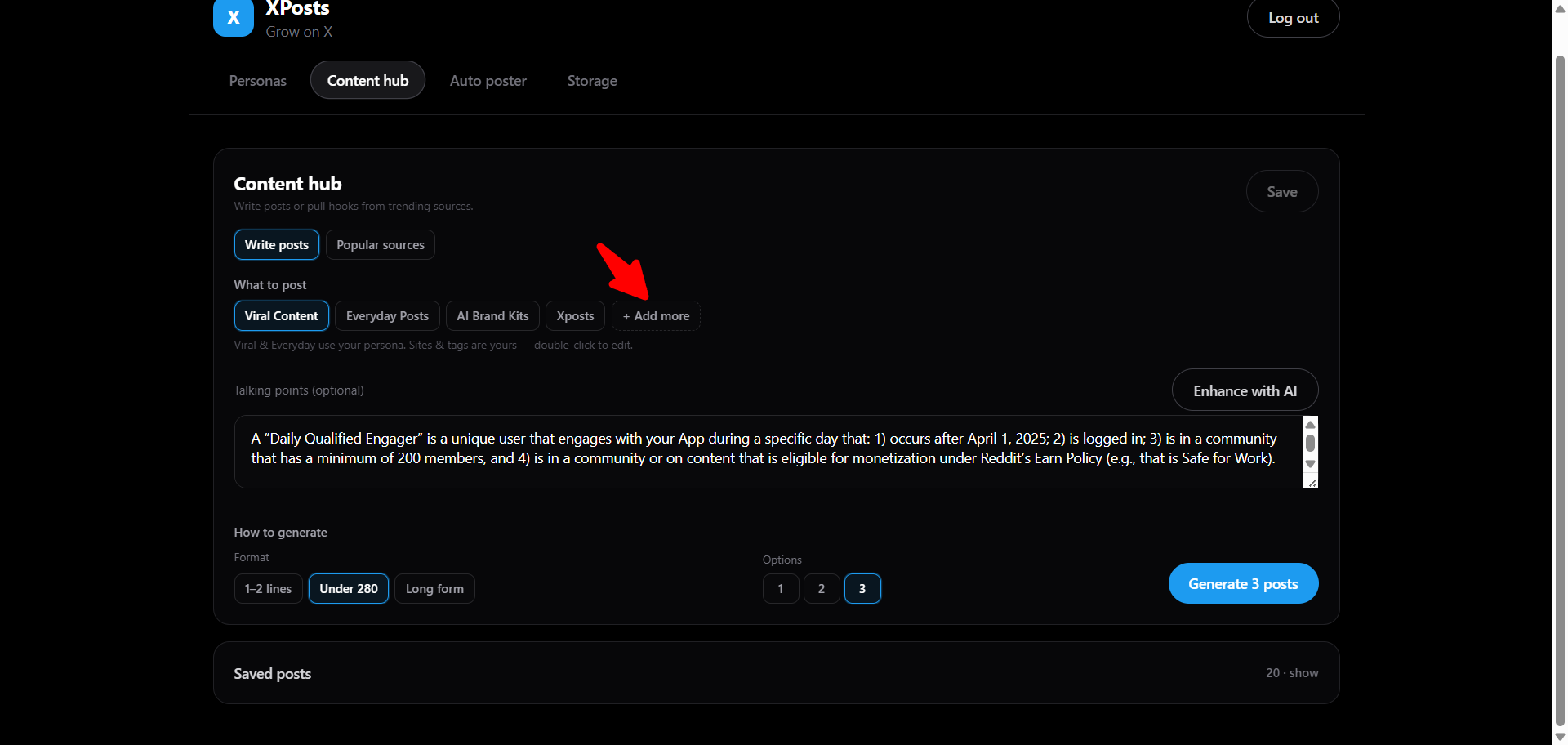The image size is (1568, 745).
Task: Select the Xposts option
Action: coord(575,316)
